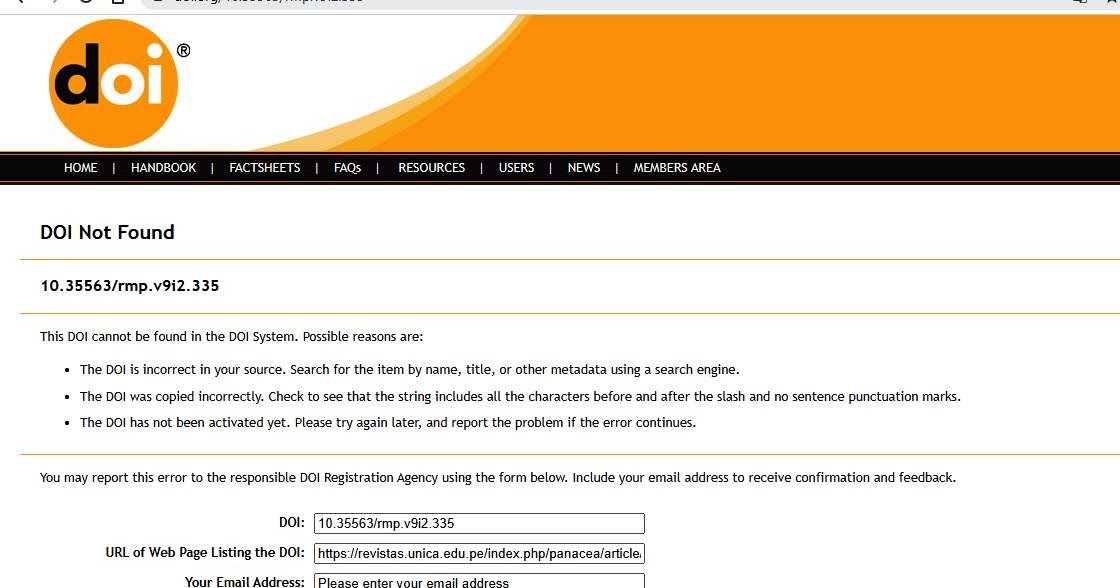Open the HOME navigation menu item
Image resolution: width=1120 pixels, height=588 pixels.
80,167
